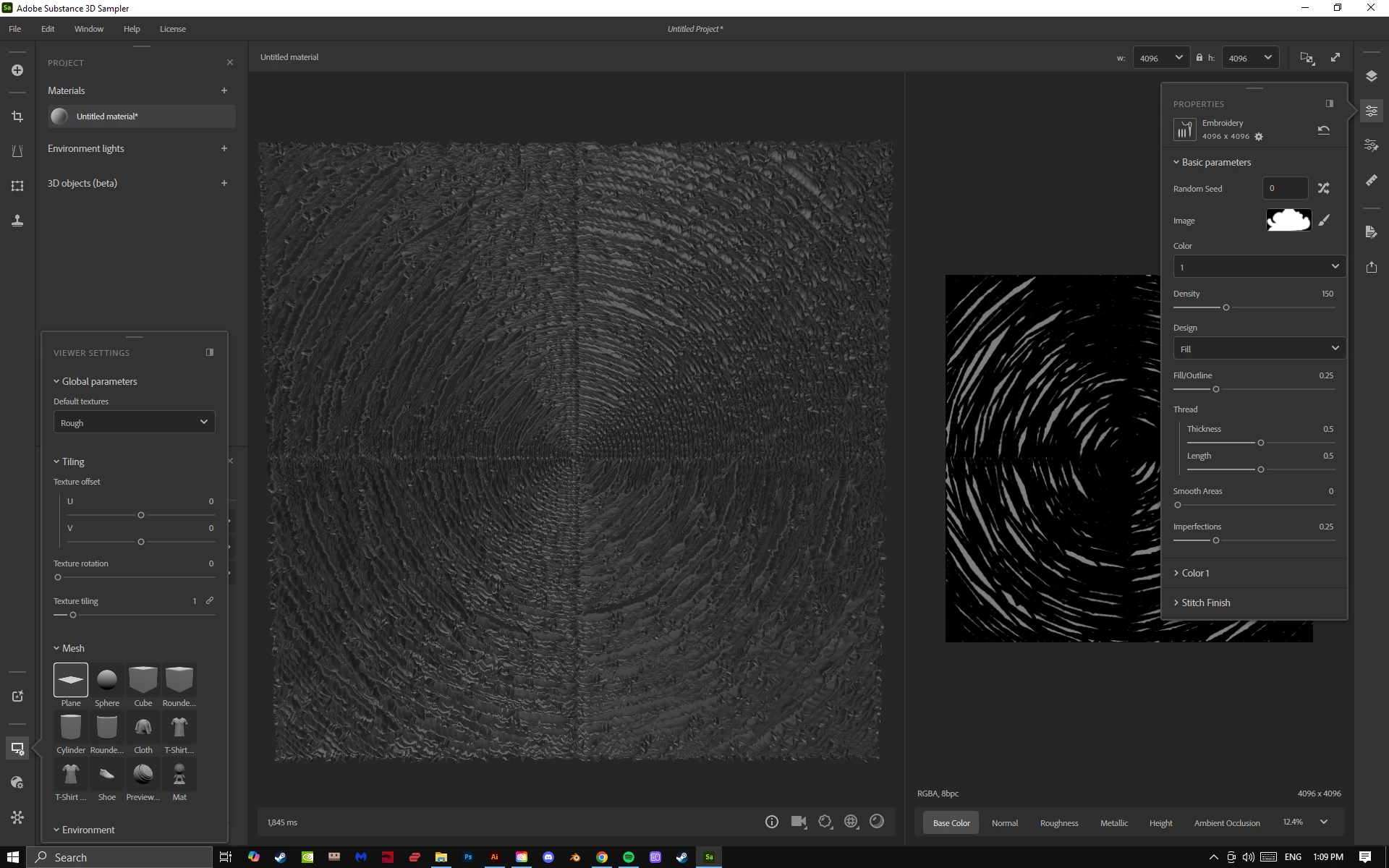Expand the Stitch Finish section

click(x=1205, y=603)
